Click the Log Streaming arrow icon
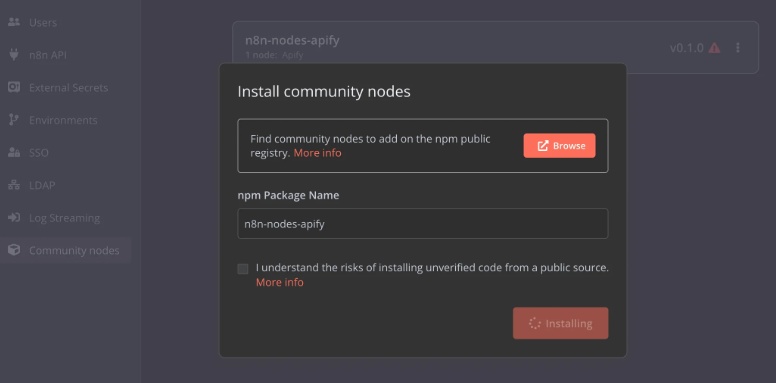Screen dimensions: 776x383 [14, 218]
